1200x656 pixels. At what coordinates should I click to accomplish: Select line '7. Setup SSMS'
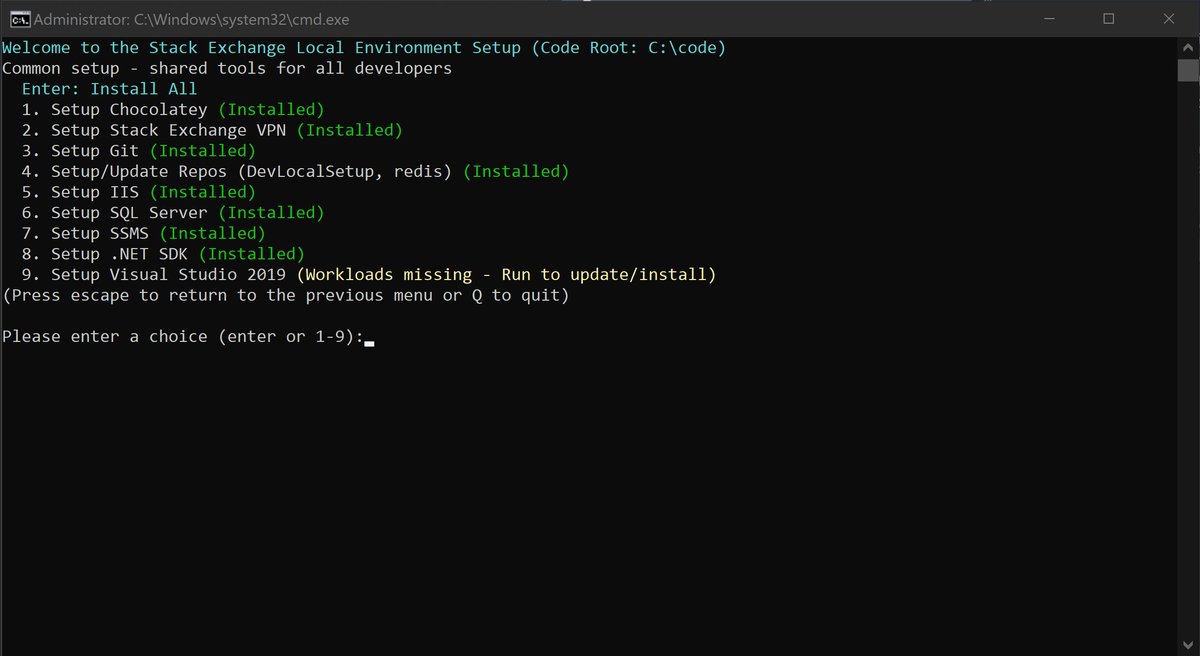pyautogui.click(x=144, y=233)
